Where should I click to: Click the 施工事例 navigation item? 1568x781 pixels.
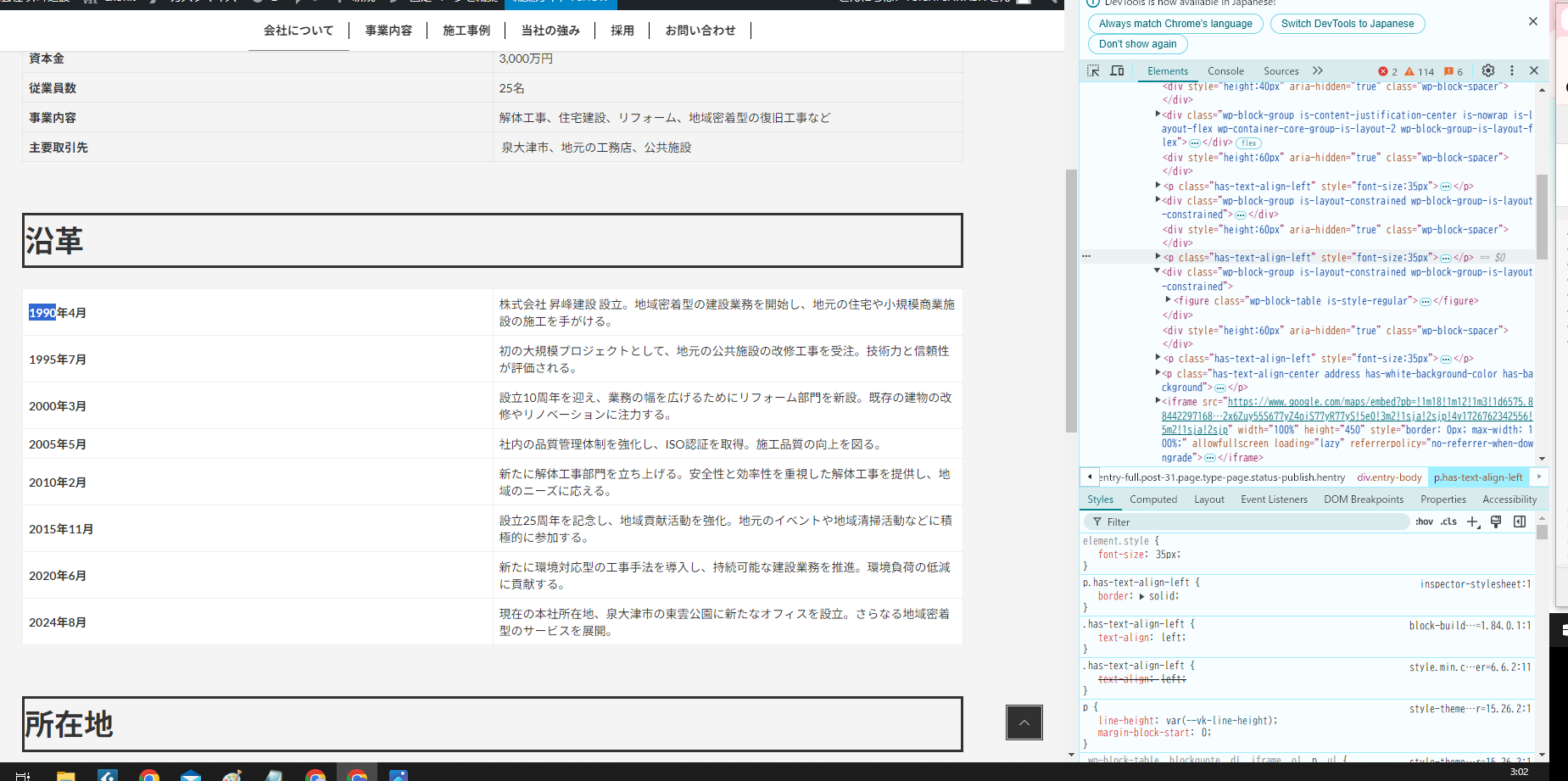(466, 31)
